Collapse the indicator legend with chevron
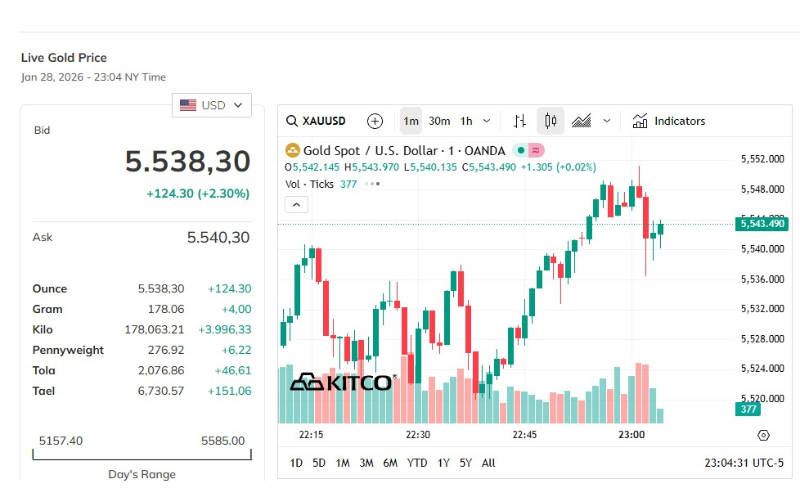 click(x=296, y=205)
